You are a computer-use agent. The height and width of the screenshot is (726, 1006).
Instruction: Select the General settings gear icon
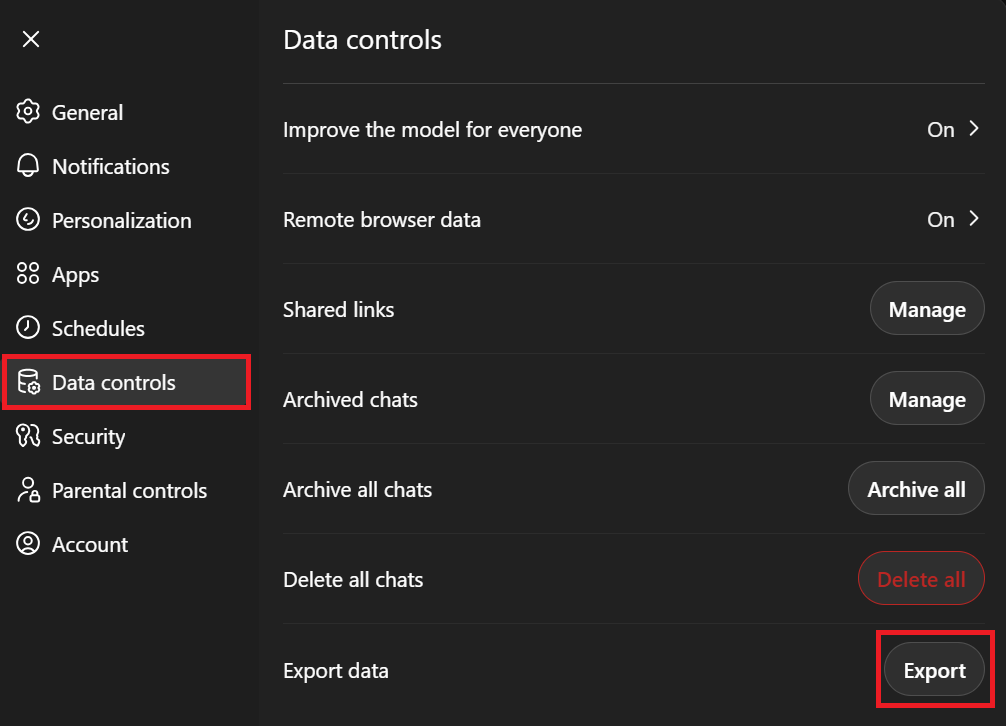point(30,112)
